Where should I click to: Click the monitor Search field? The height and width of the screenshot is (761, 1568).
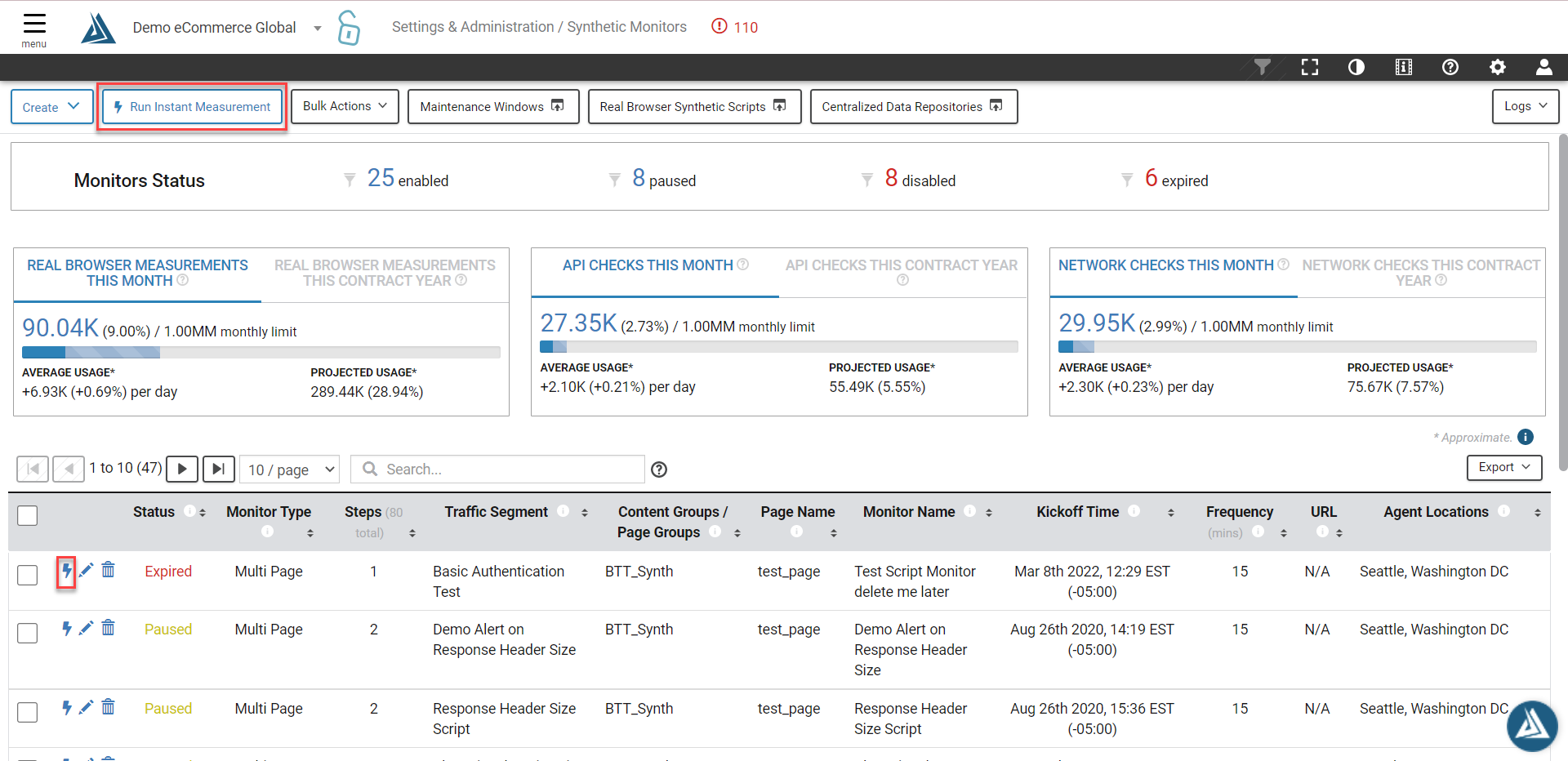497,470
